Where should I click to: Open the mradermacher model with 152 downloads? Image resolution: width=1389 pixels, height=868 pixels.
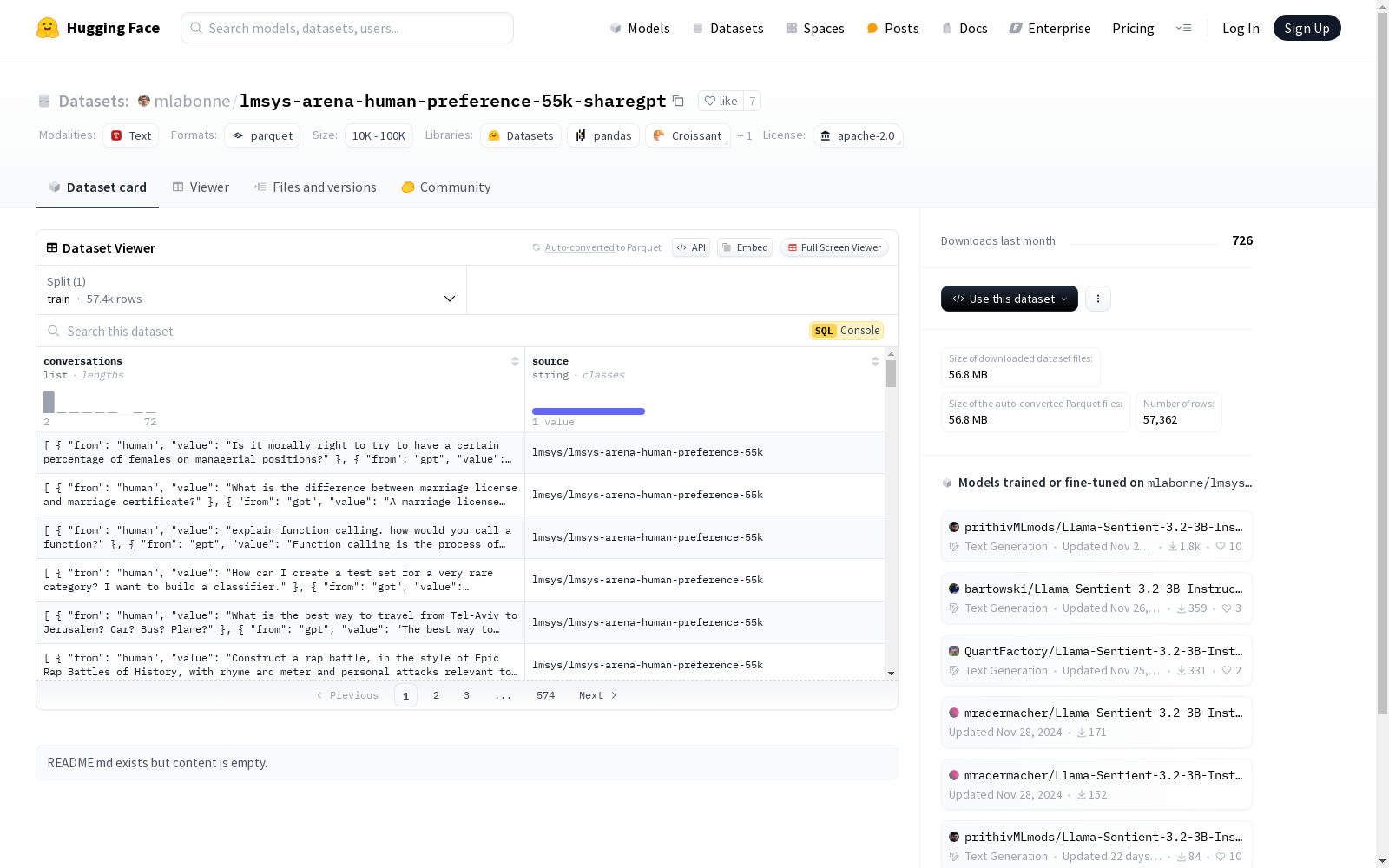coord(1096,785)
